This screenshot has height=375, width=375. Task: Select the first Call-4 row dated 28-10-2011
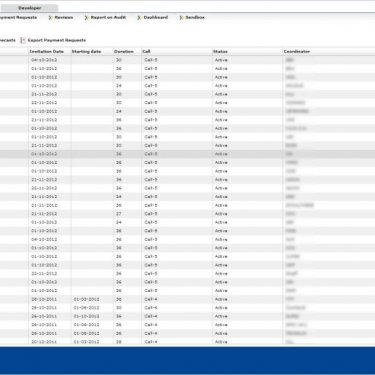point(187,299)
